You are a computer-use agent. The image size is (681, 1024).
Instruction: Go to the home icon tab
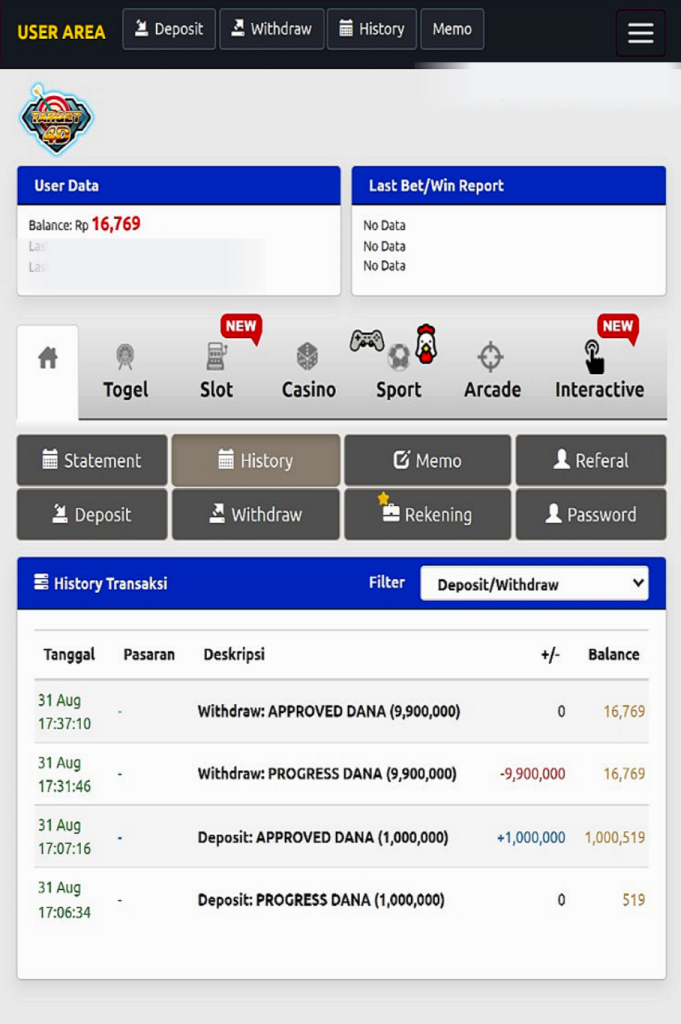point(47,359)
